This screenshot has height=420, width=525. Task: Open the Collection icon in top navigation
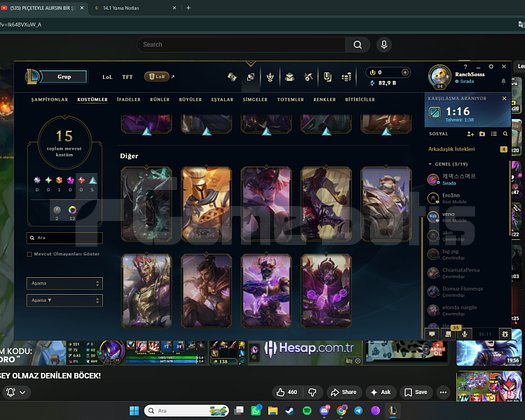tap(250, 77)
